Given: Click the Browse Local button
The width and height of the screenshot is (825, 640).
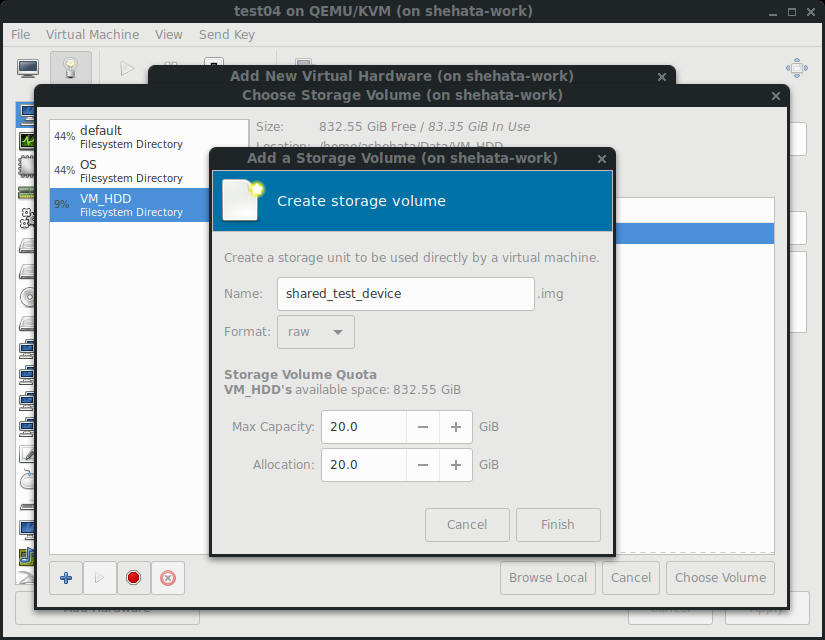Looking at the screenshot, I should click(x=548, y=577).
